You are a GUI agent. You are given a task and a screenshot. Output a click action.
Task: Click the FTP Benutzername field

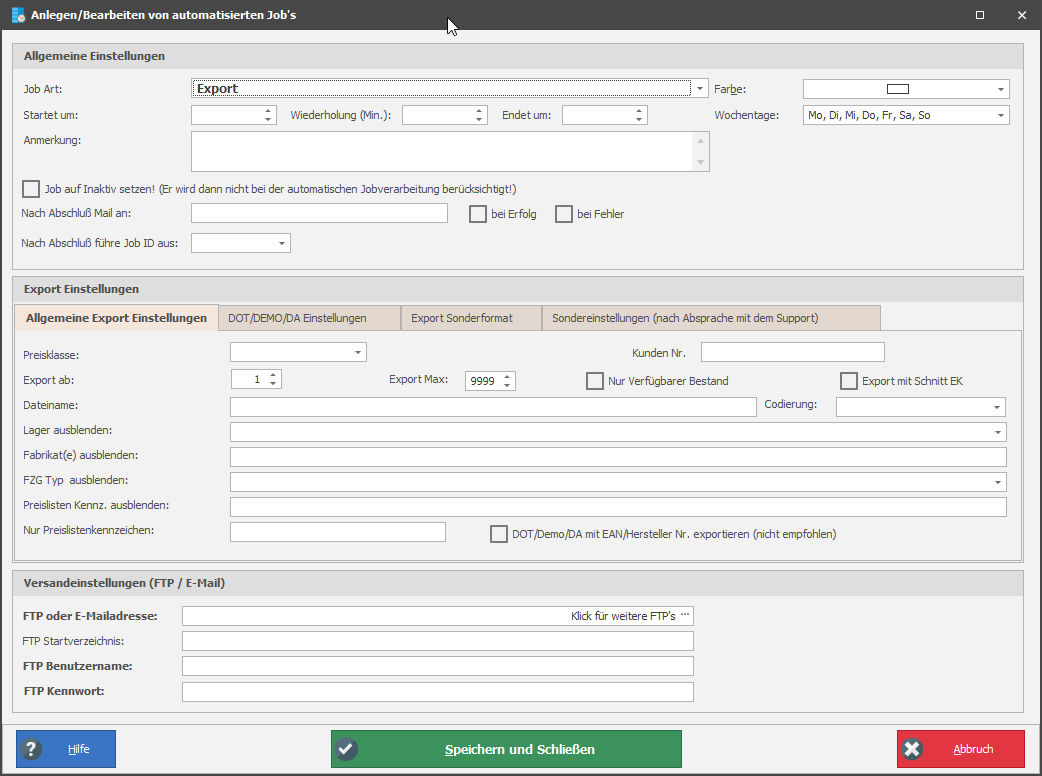coord(437,666)
